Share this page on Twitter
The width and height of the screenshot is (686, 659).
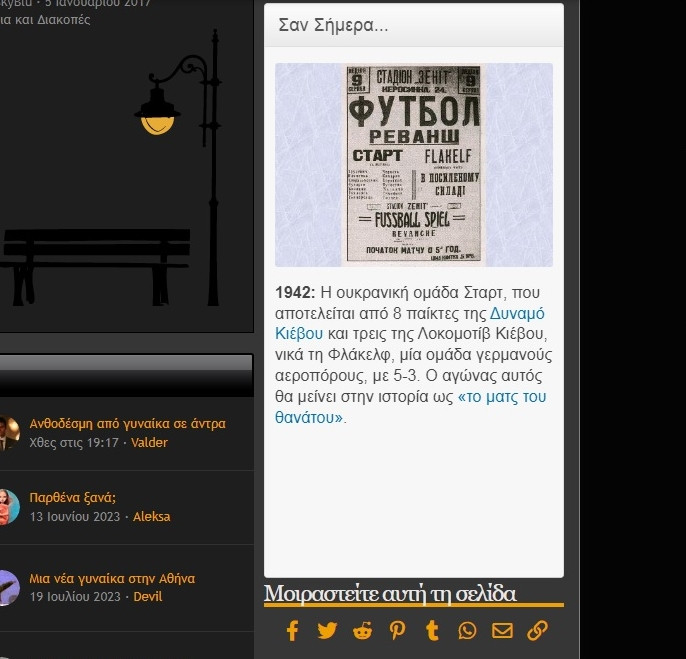click(327, 631)
